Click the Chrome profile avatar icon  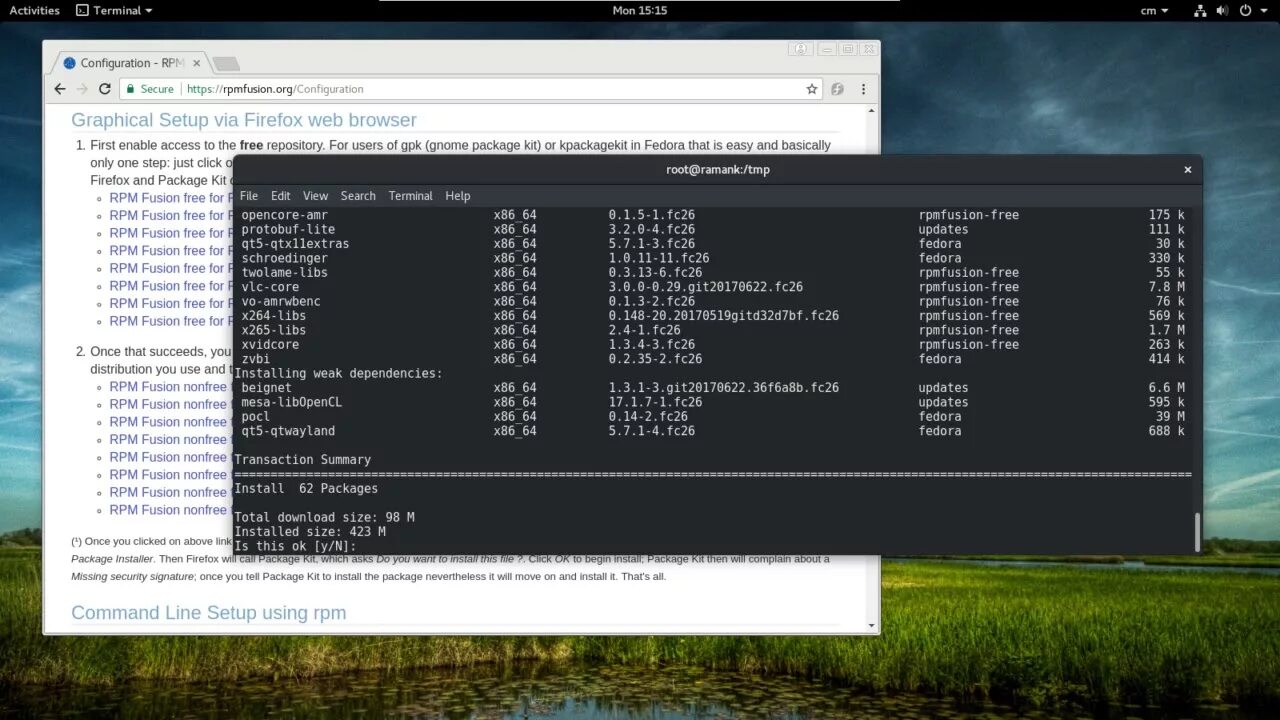(x=798, y=49)
